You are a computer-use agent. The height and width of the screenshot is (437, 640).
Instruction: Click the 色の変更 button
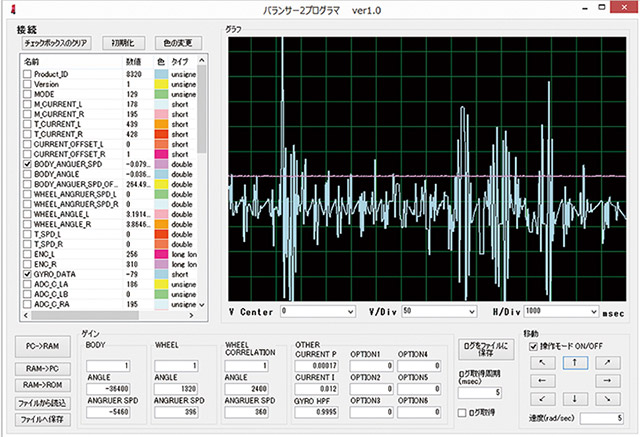point(178,43)
